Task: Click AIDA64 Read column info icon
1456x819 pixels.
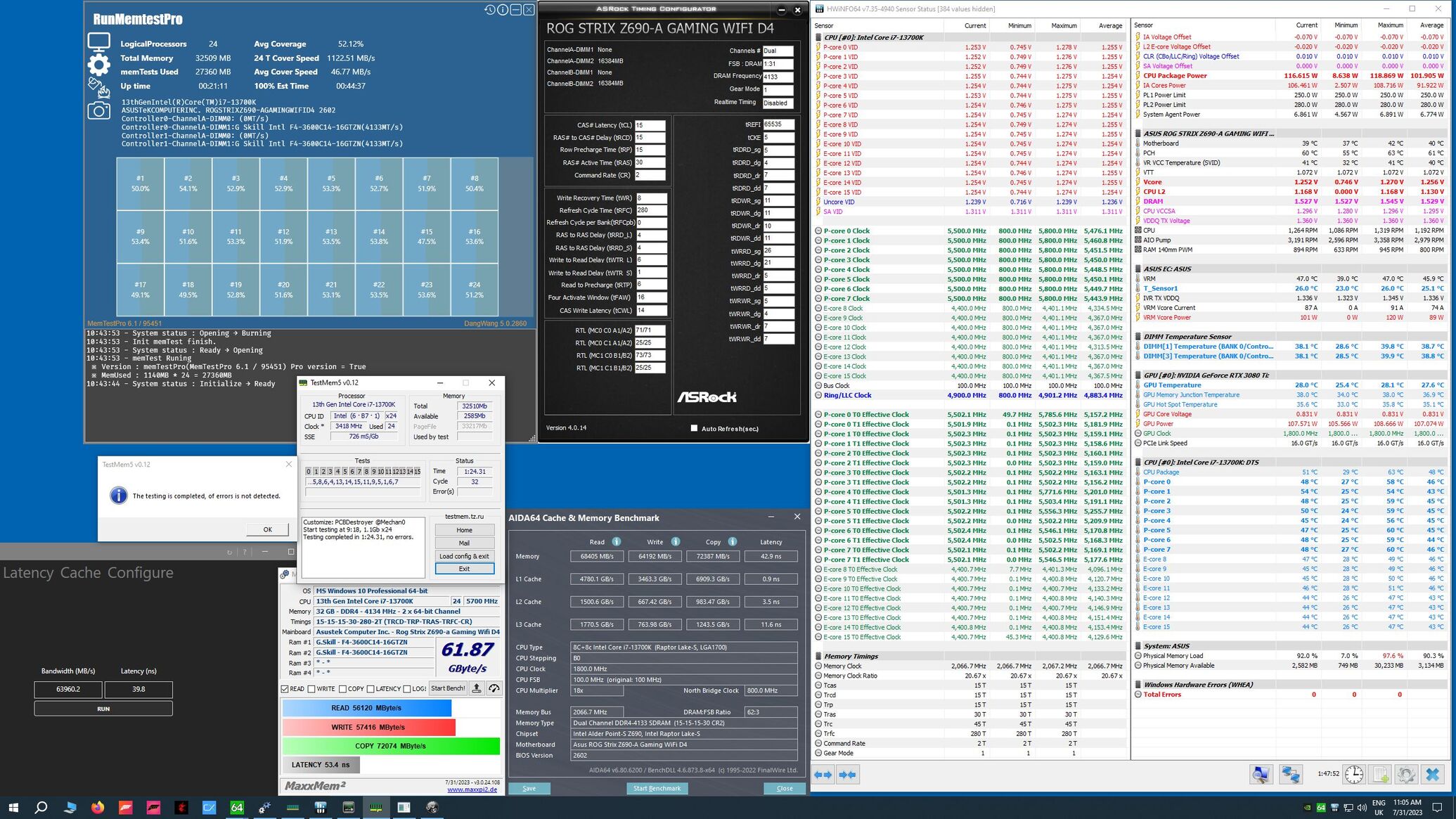Action: 616,542
